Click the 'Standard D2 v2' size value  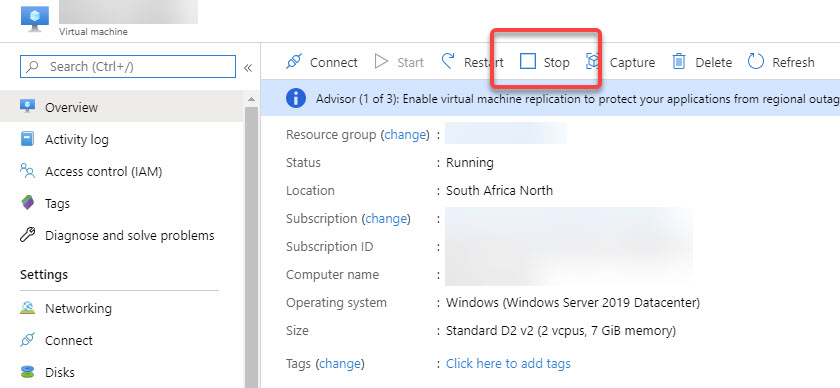click(561, 331)
